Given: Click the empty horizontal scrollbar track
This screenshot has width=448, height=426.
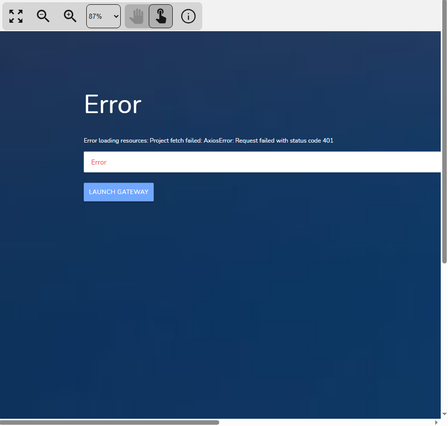Looking at the screenshot, I should [326, 422].
